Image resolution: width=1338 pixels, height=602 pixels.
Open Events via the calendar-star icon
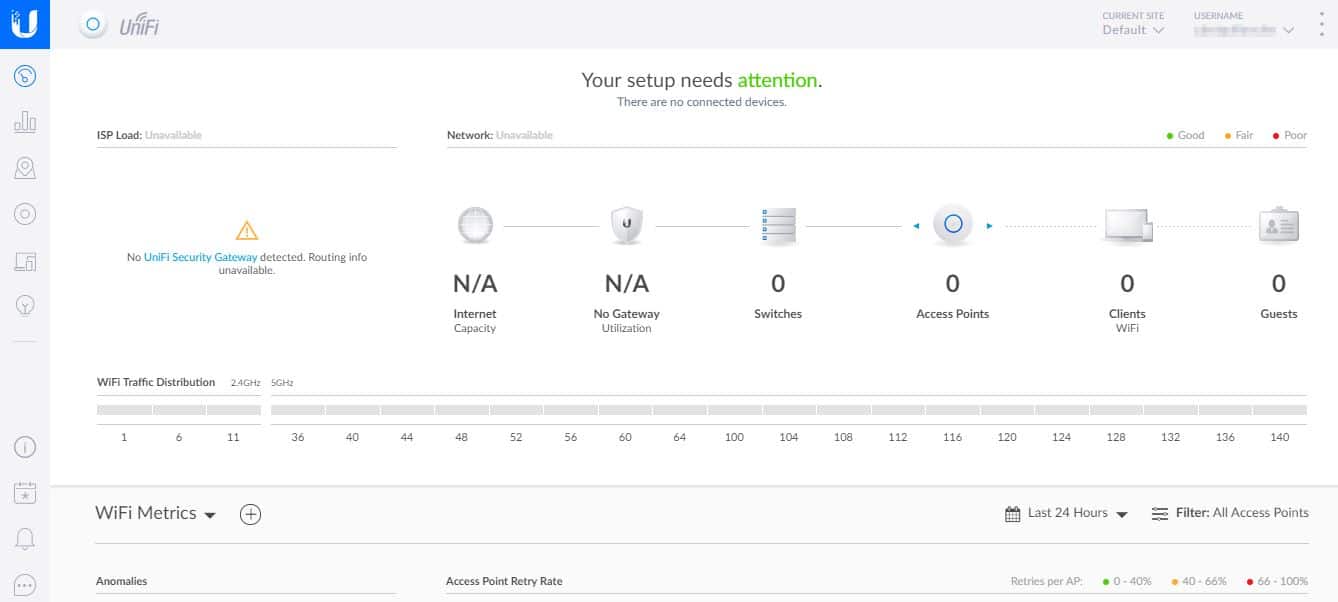click(x=25, y=492)
